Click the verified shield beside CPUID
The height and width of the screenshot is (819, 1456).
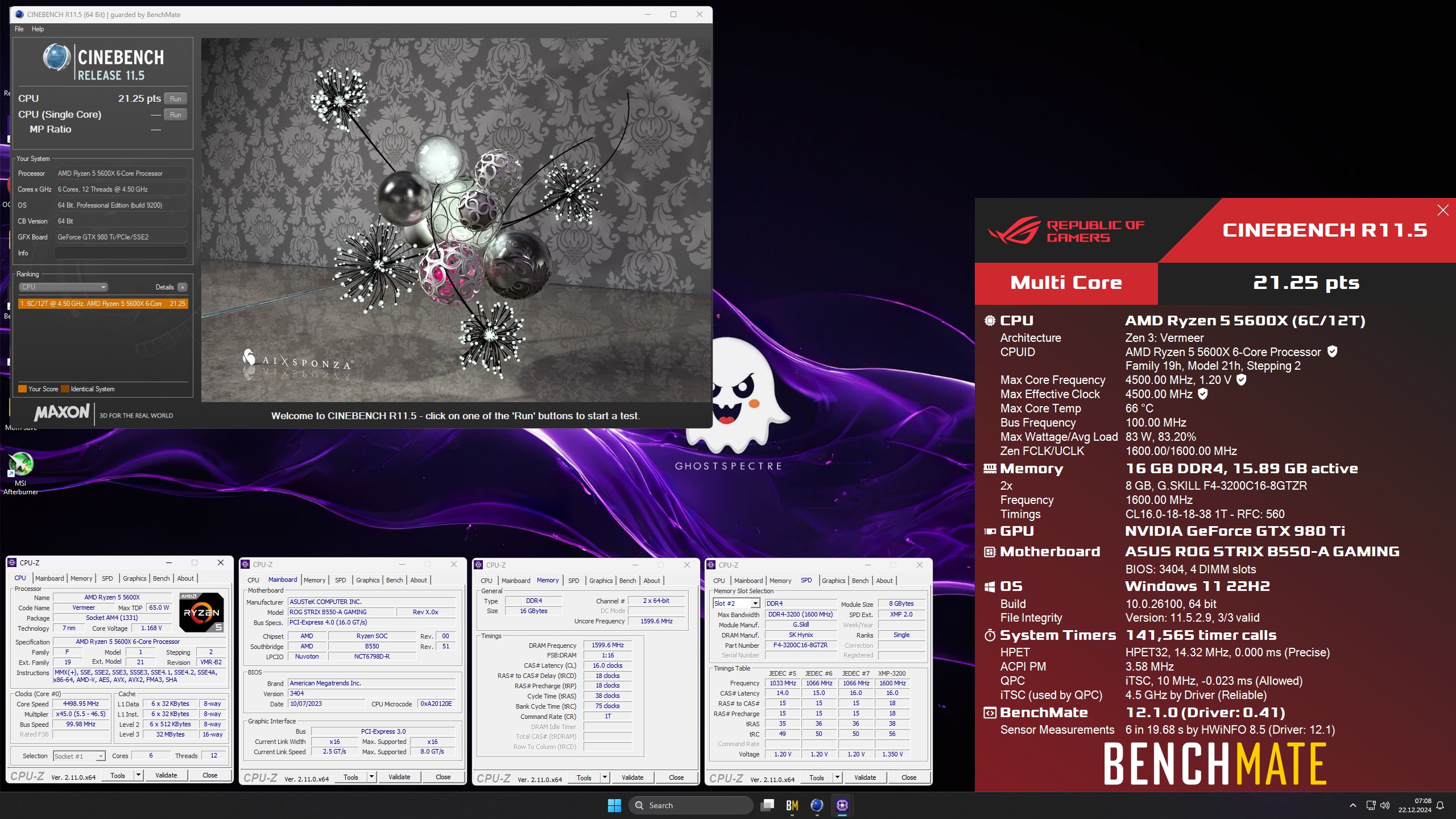point(1332,351)
